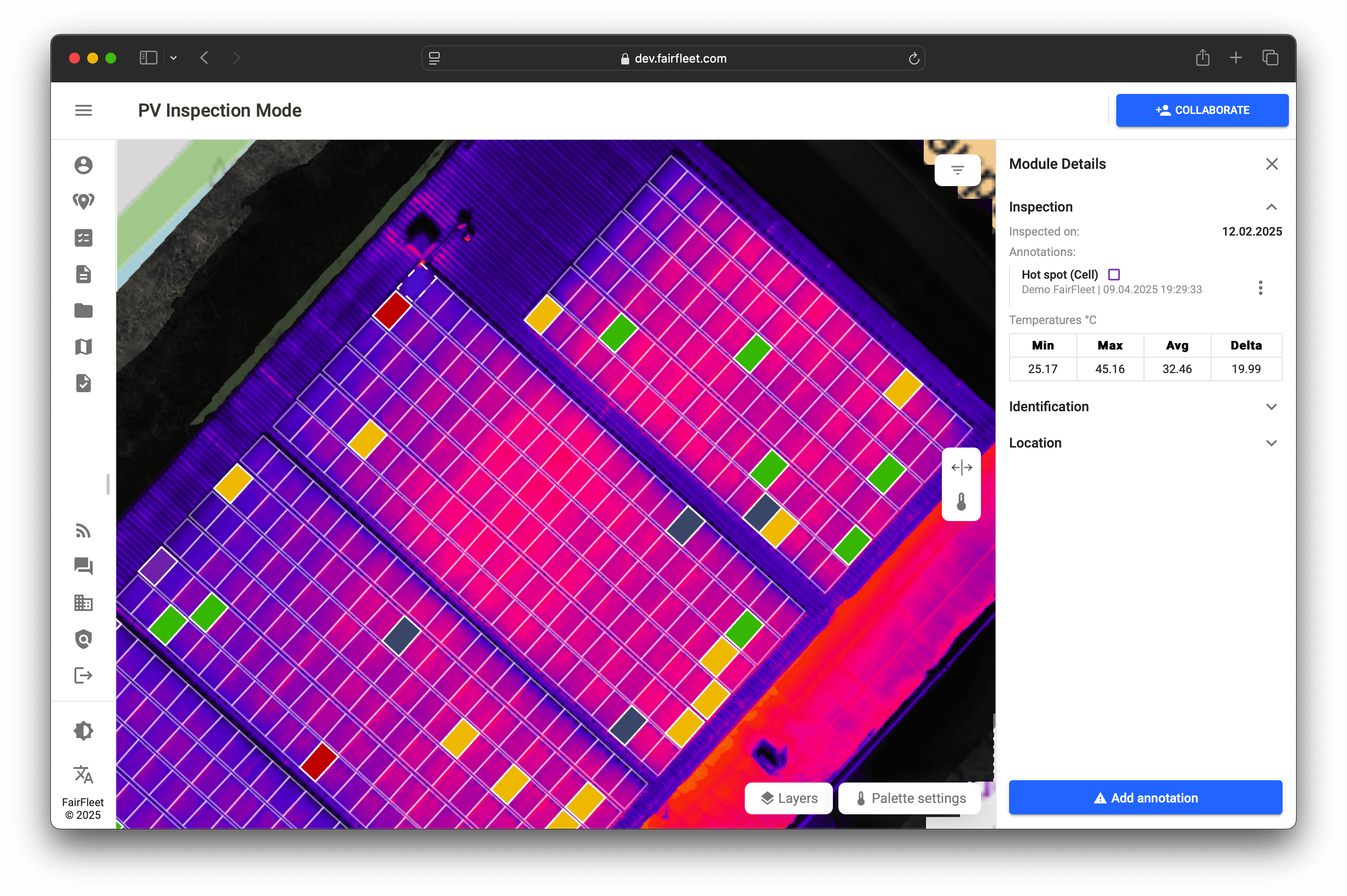This screenshot has width=1347, height=896.
Task: Open the hamburger navigation menu
Action: coord(84,110)
